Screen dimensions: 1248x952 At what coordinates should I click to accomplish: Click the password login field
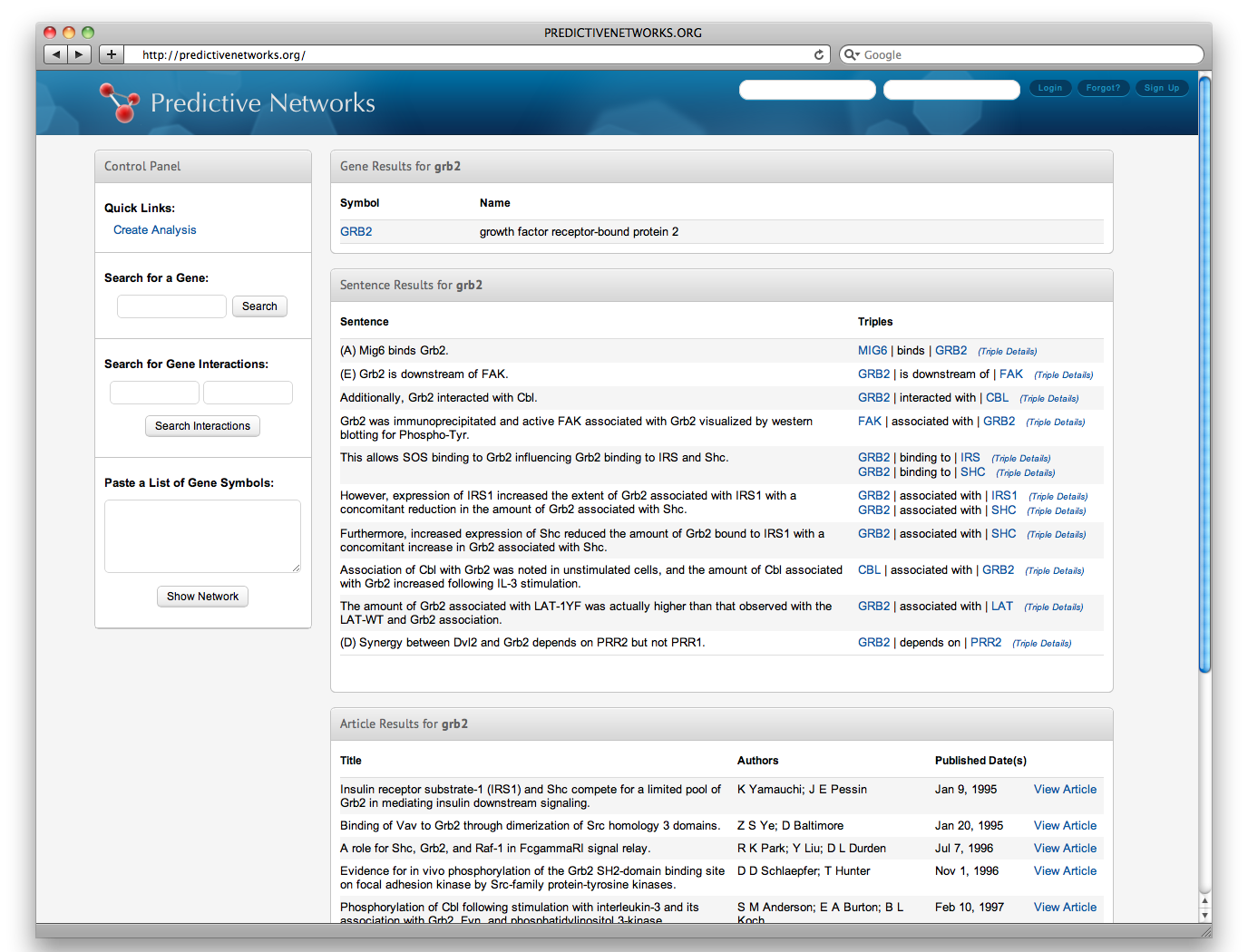pyautogui.click(x=951, y=89)
